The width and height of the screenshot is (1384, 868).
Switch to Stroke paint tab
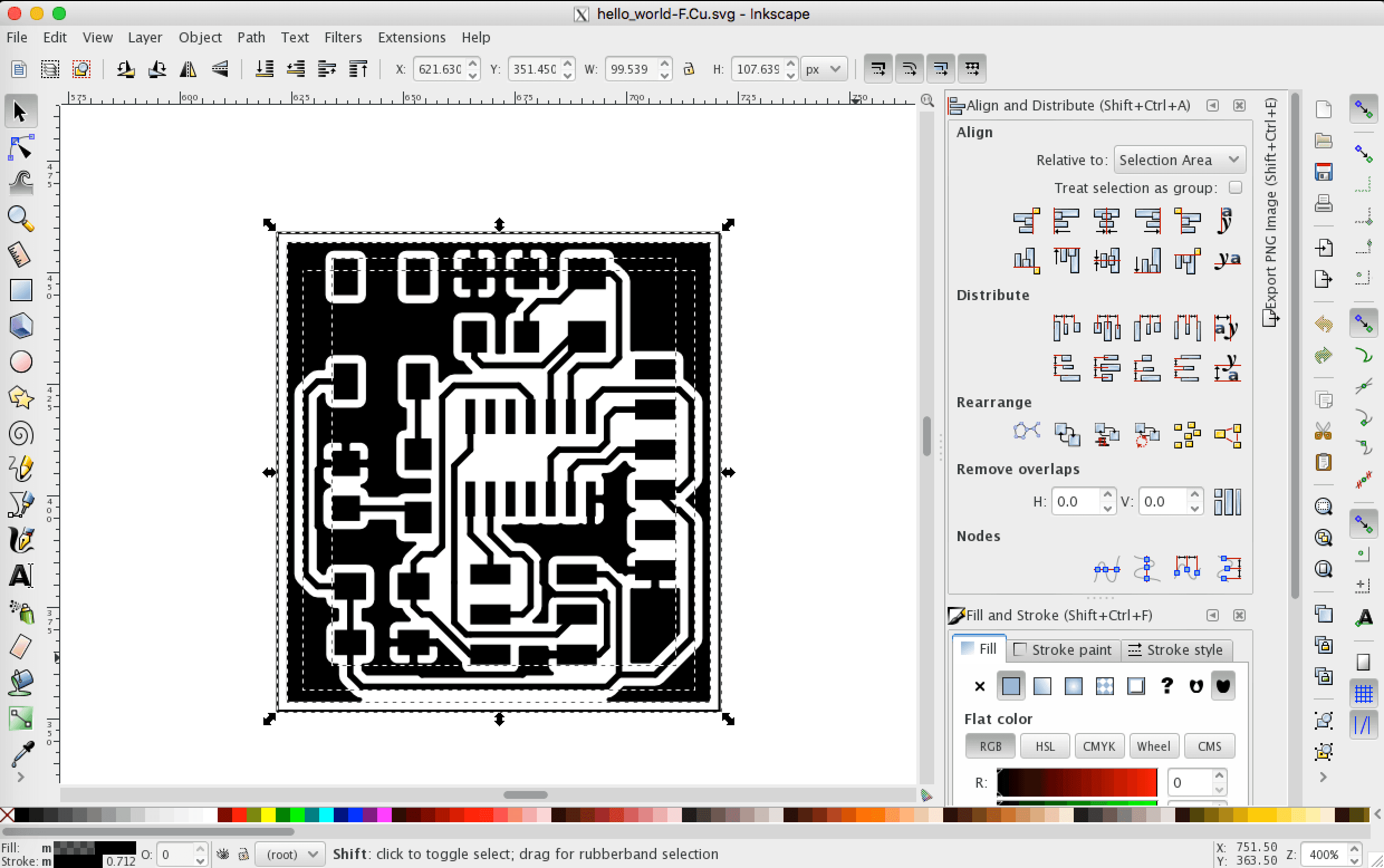coord(1063,650)
